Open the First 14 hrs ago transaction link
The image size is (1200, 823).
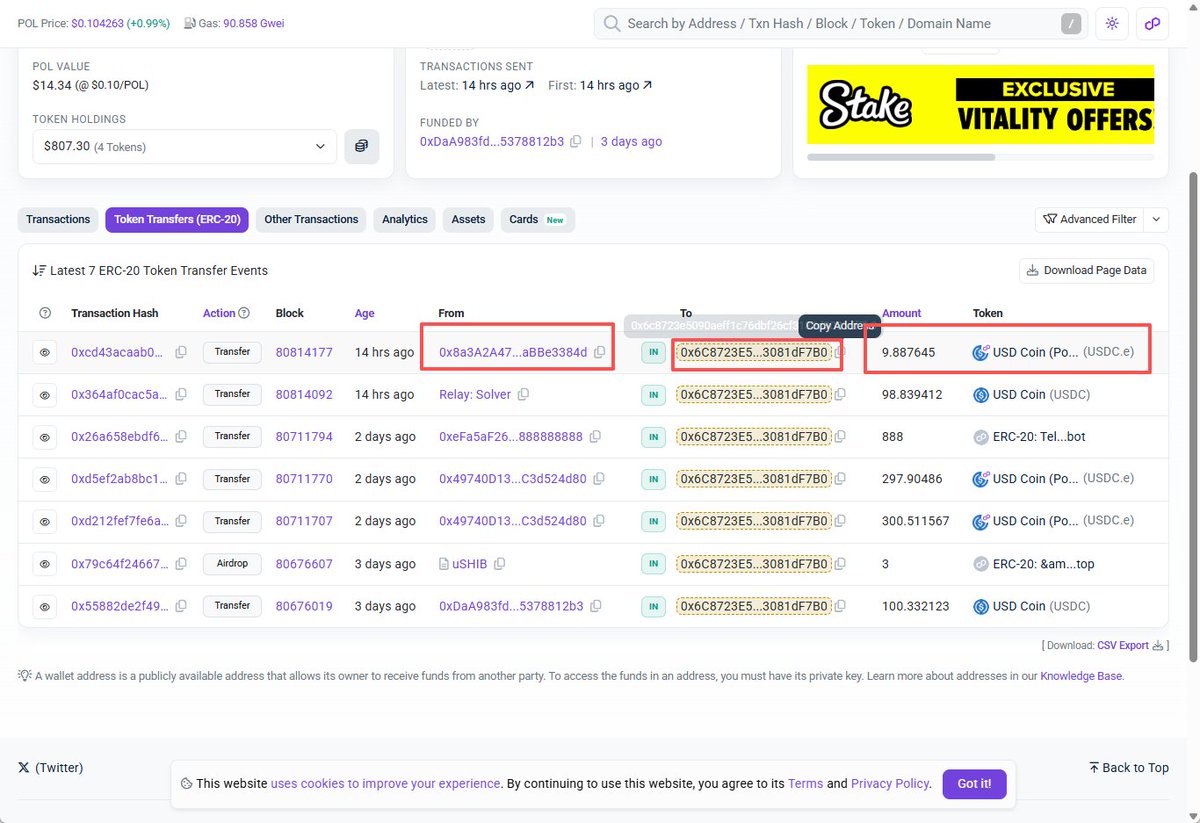(616, 85)
